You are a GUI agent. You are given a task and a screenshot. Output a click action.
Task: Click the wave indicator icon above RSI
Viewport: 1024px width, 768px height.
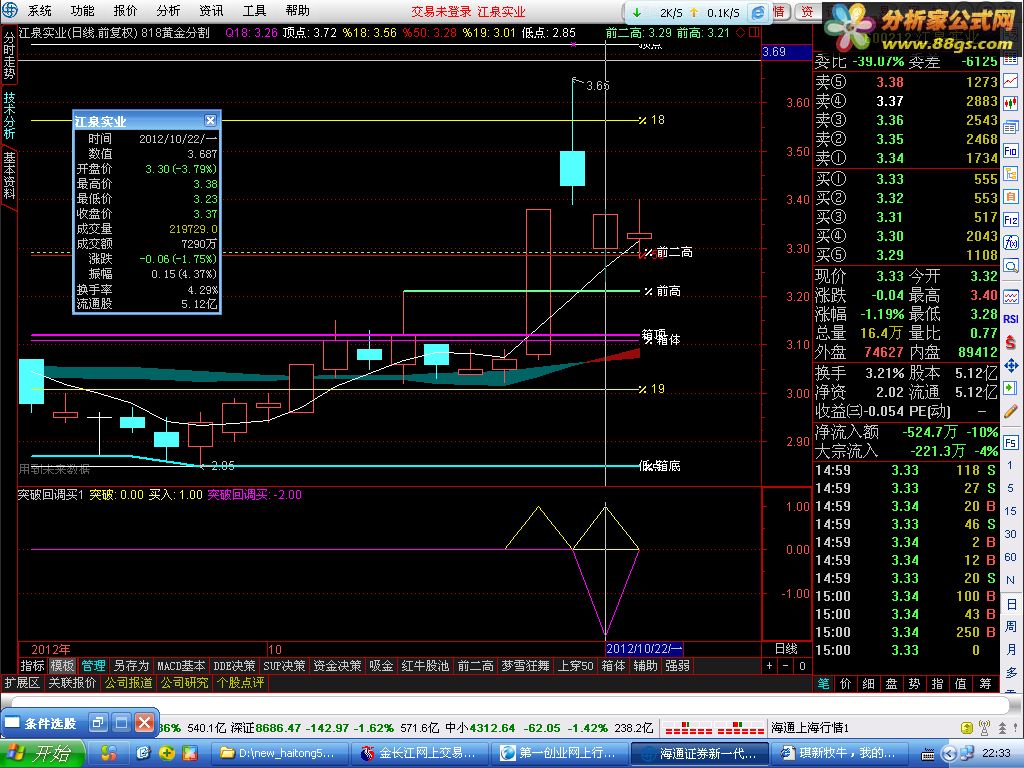[1011, 296]
